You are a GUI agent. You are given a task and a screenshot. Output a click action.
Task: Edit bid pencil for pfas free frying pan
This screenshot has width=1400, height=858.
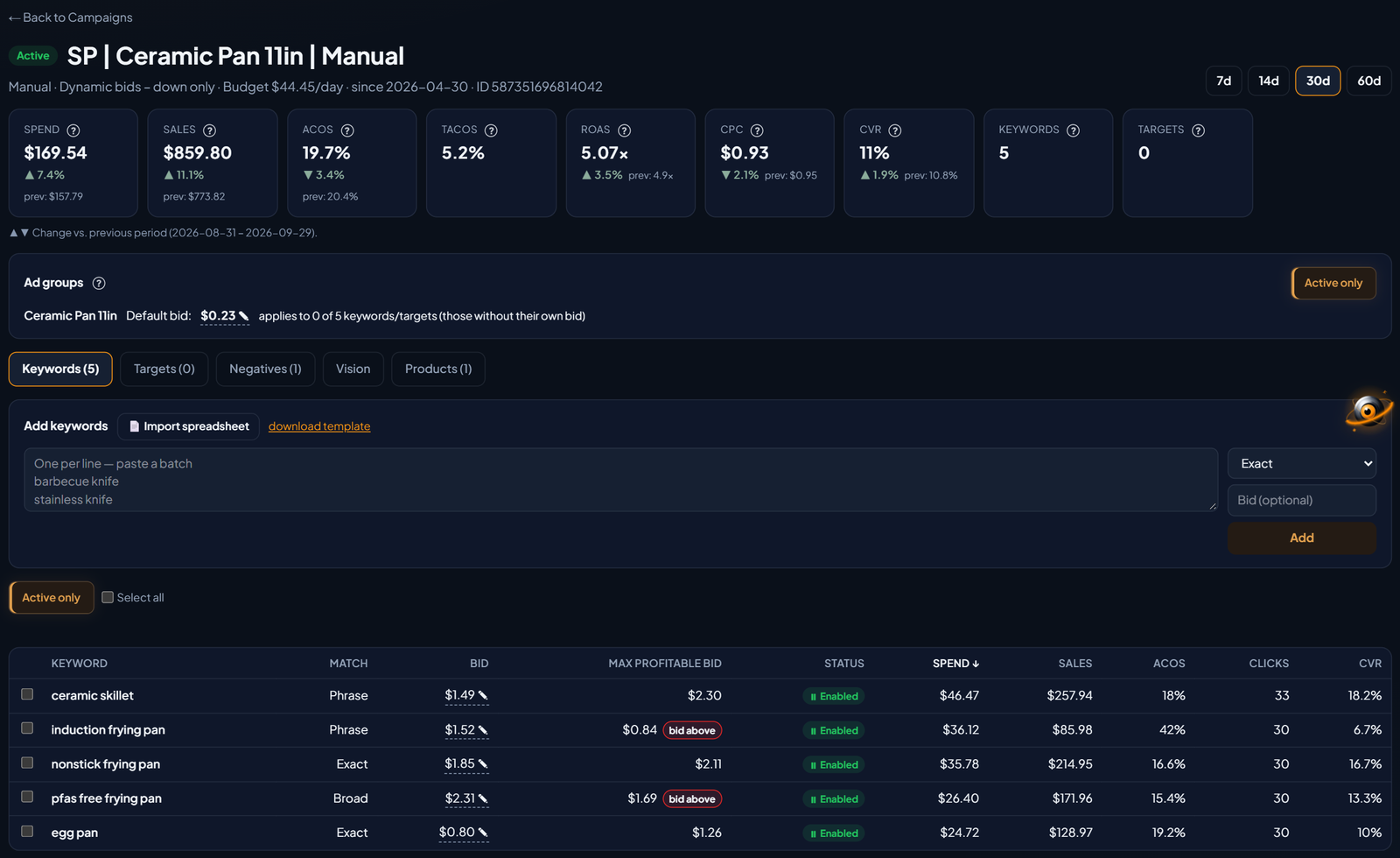coord(483,798)
